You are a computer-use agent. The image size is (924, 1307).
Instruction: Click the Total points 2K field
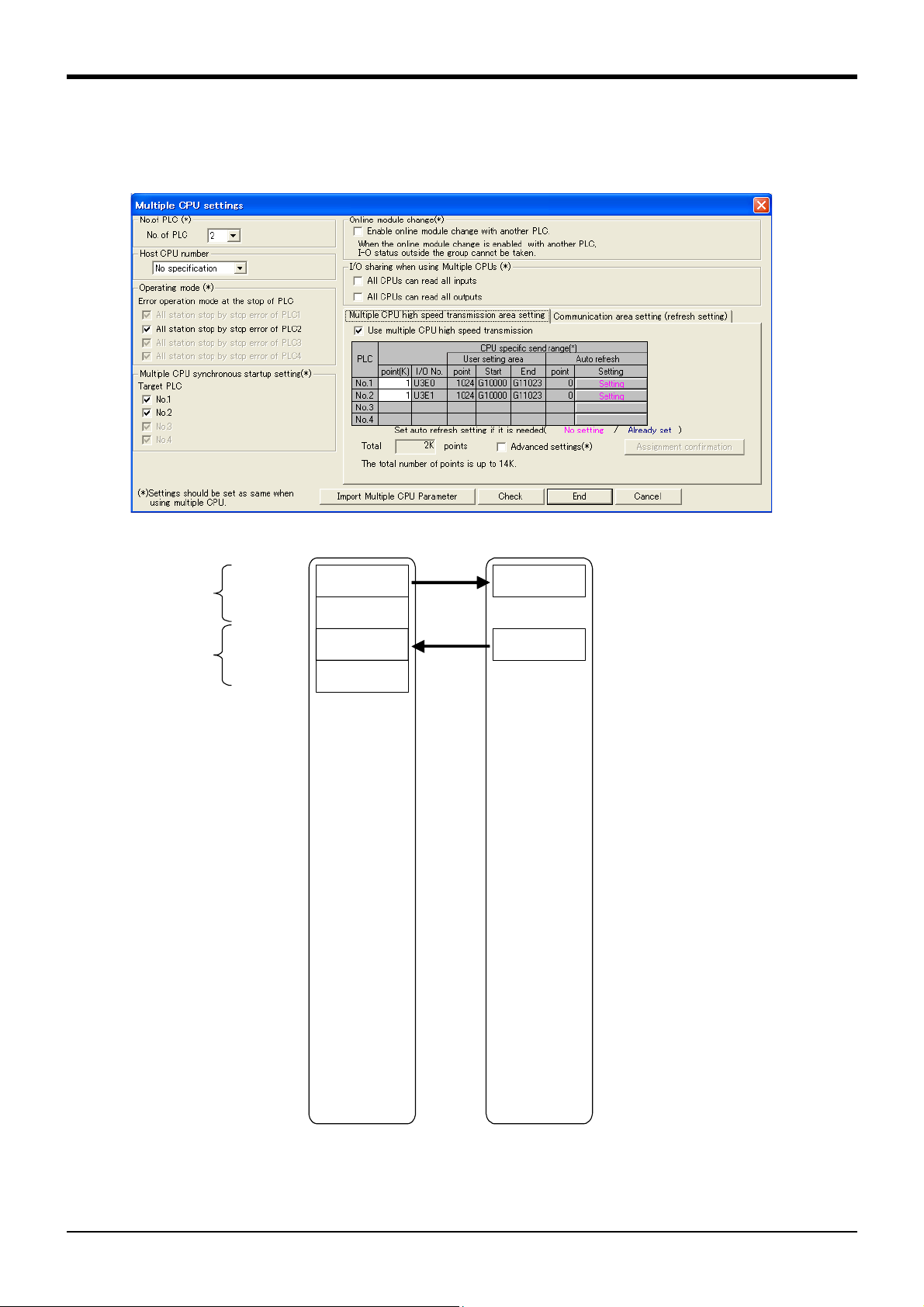[417, 446]
